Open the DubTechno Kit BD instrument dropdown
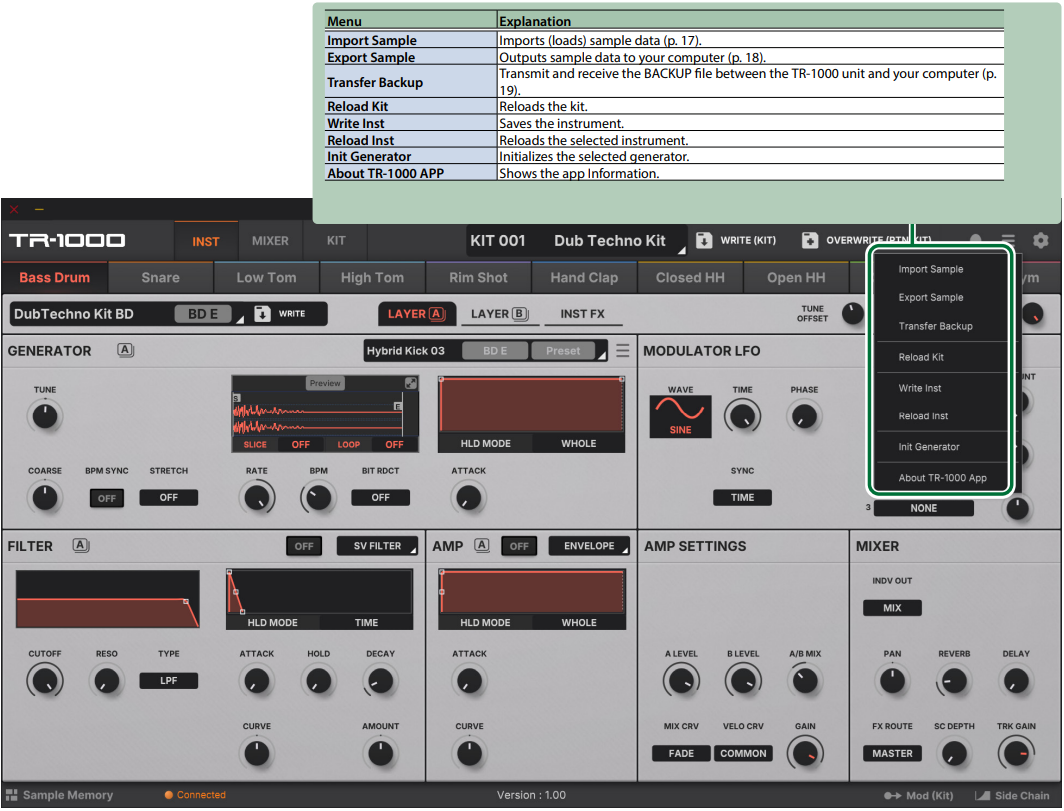Image resolution: width=1064 pixels, height=811 pixels. click(x=128, y=314)
